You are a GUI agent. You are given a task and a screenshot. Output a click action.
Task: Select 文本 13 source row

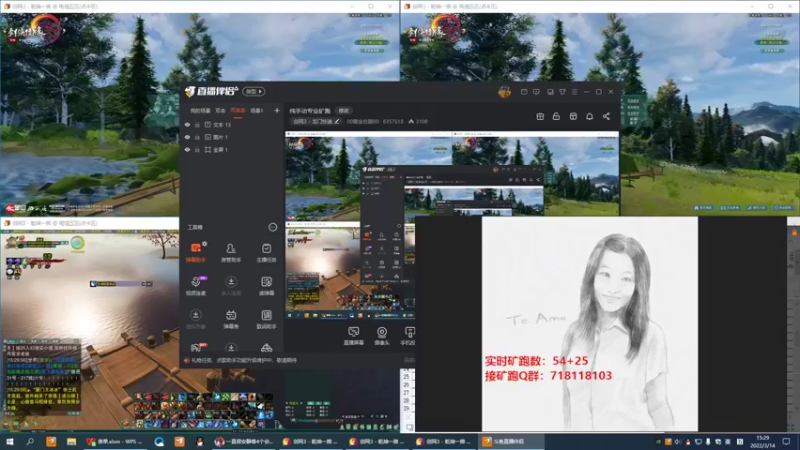232,124
